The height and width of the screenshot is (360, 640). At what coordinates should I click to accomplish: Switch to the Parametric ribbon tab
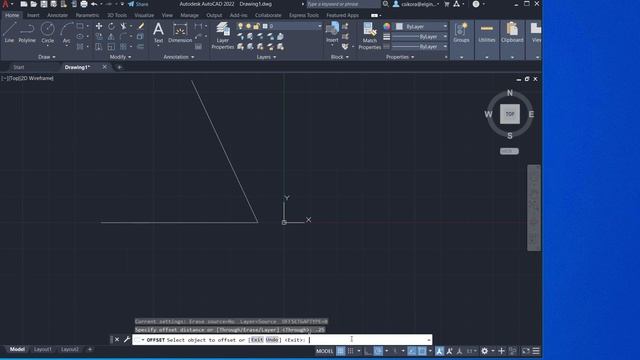click(x=87, y=15)
